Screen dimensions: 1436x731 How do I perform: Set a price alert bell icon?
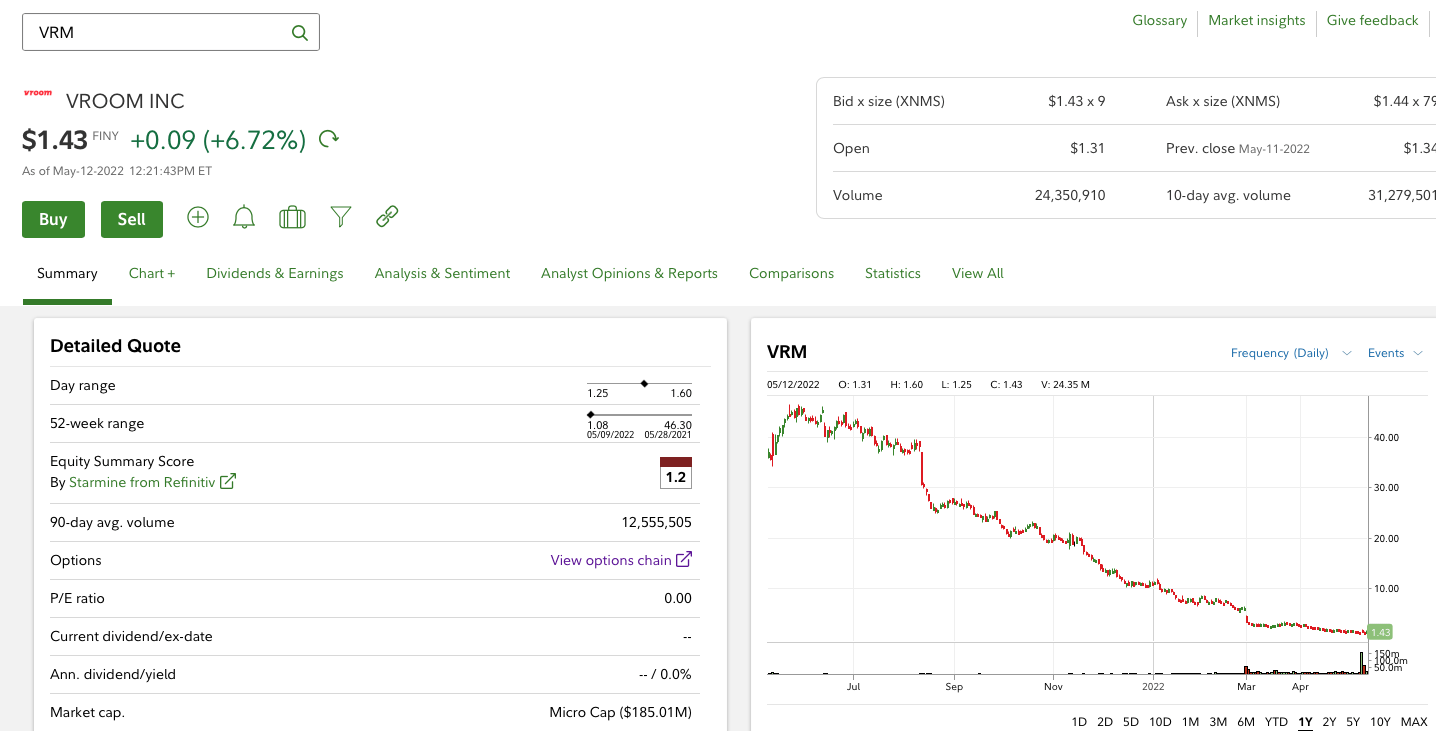[244, 217]
